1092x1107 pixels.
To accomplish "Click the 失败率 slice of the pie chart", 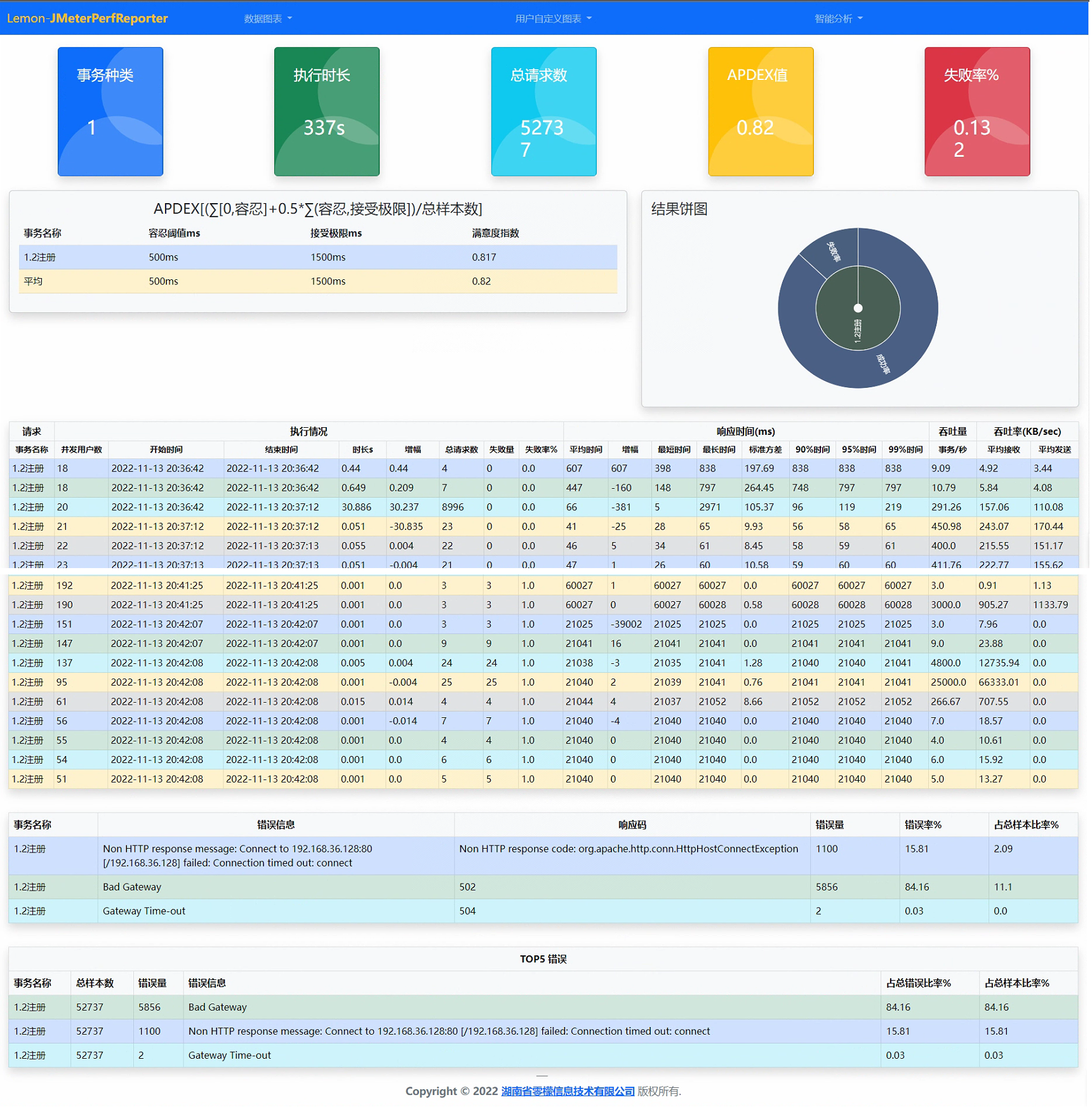I will (834, 252).
